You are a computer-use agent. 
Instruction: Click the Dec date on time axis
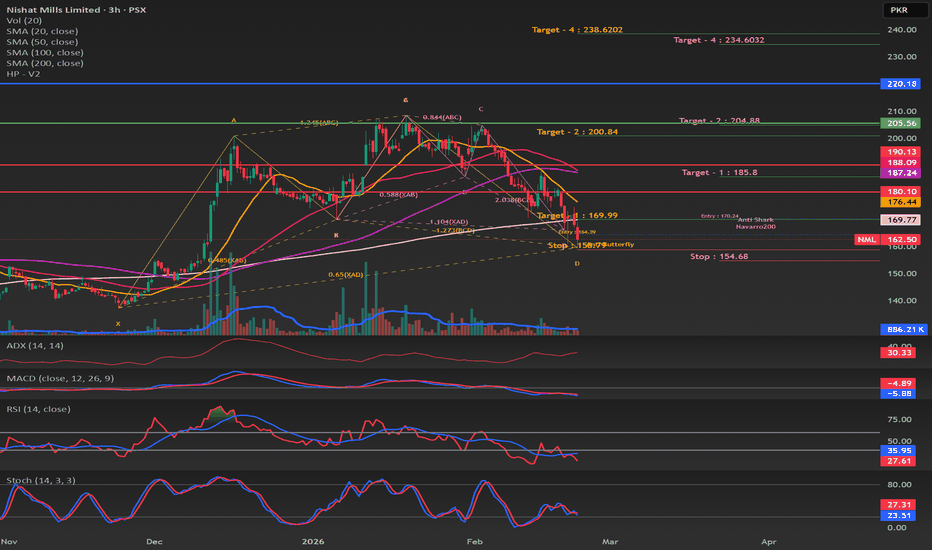point(154,542)
